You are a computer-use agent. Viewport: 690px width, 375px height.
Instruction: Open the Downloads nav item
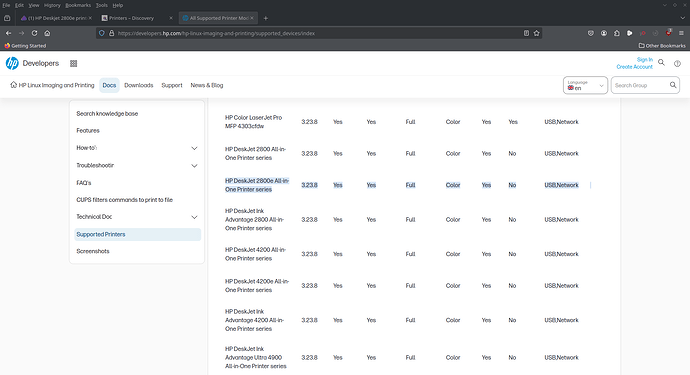click(139, 85)
